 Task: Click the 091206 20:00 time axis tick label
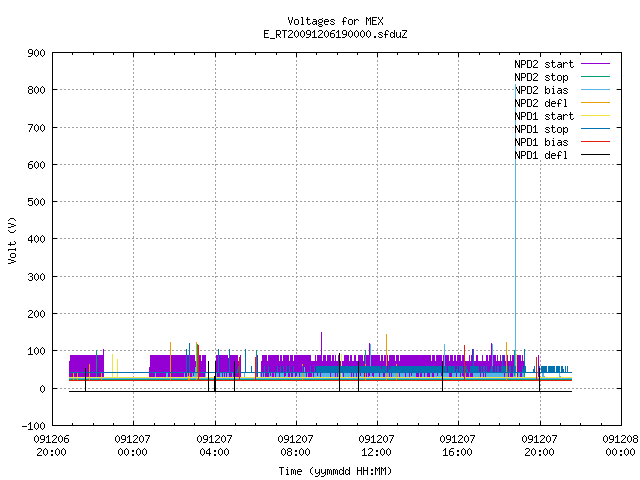coord(51,445)
